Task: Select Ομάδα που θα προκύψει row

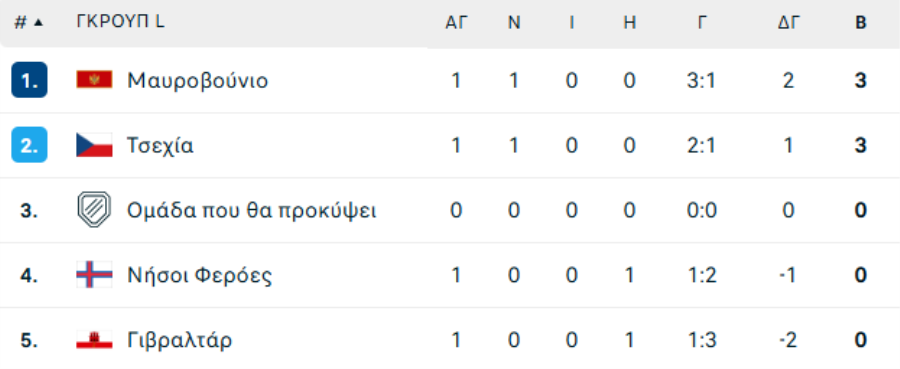Action: pyautogui.click(x=450, y=211)
